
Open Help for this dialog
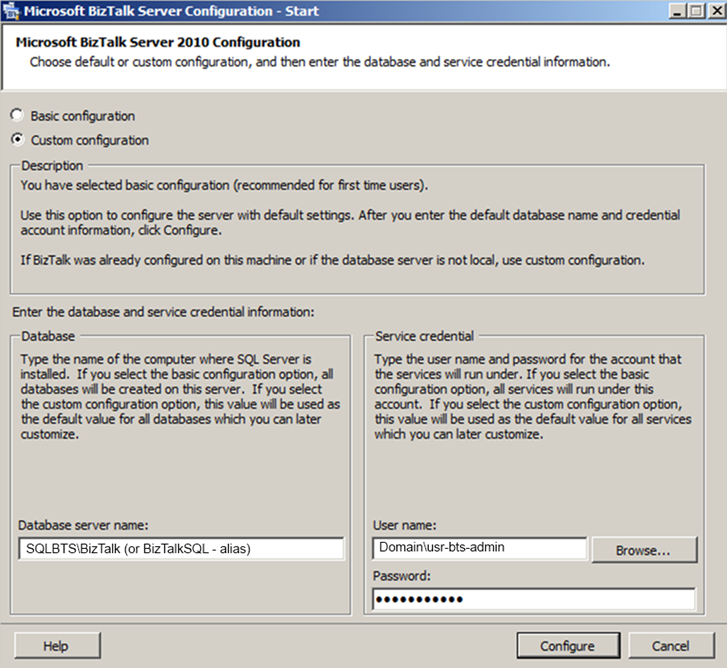(x=56, y=646)
